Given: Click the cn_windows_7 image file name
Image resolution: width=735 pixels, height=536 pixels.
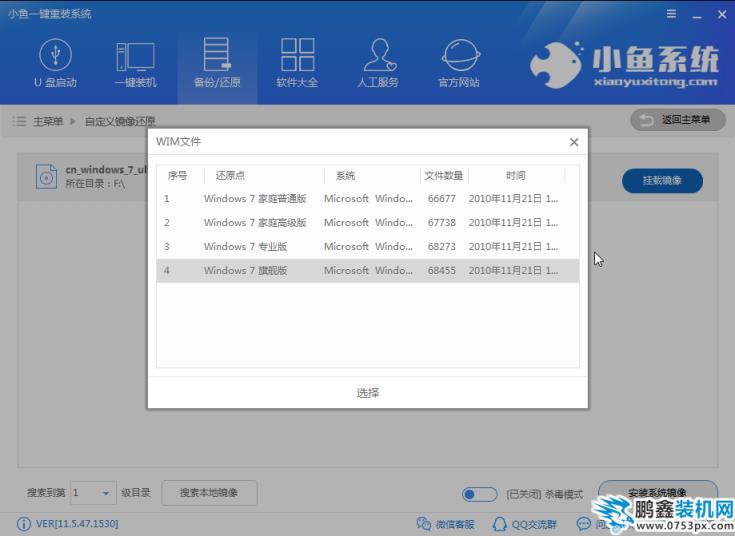Looking at the screenshot, I should 106,170.
